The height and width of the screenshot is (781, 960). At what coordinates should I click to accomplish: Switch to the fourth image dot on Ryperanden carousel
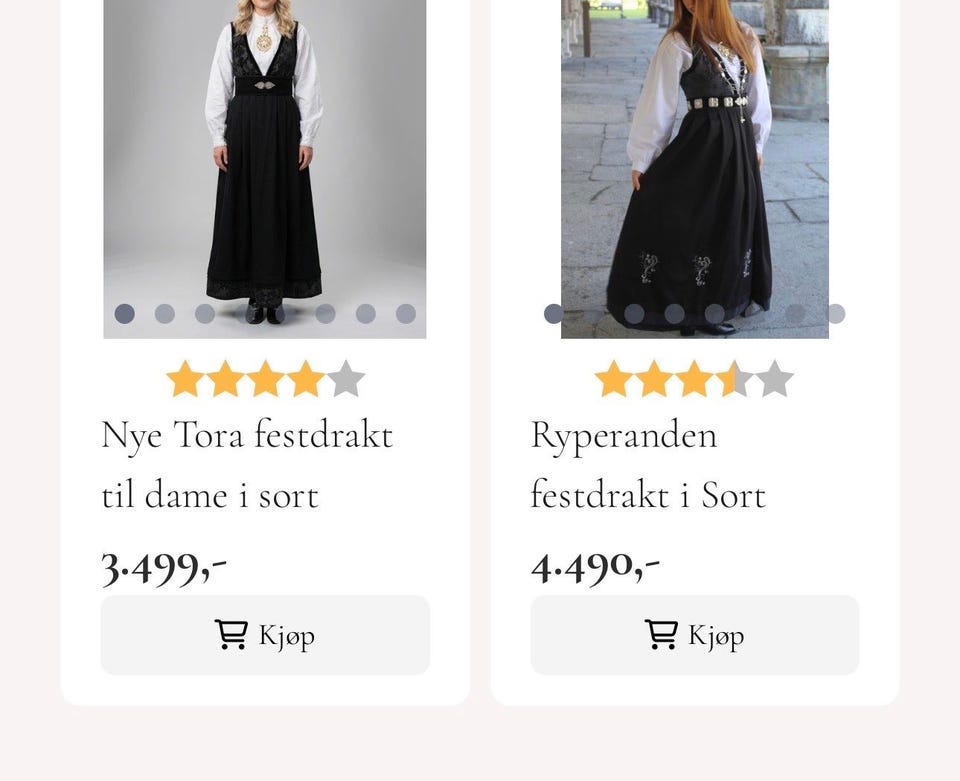coord(673,313)
